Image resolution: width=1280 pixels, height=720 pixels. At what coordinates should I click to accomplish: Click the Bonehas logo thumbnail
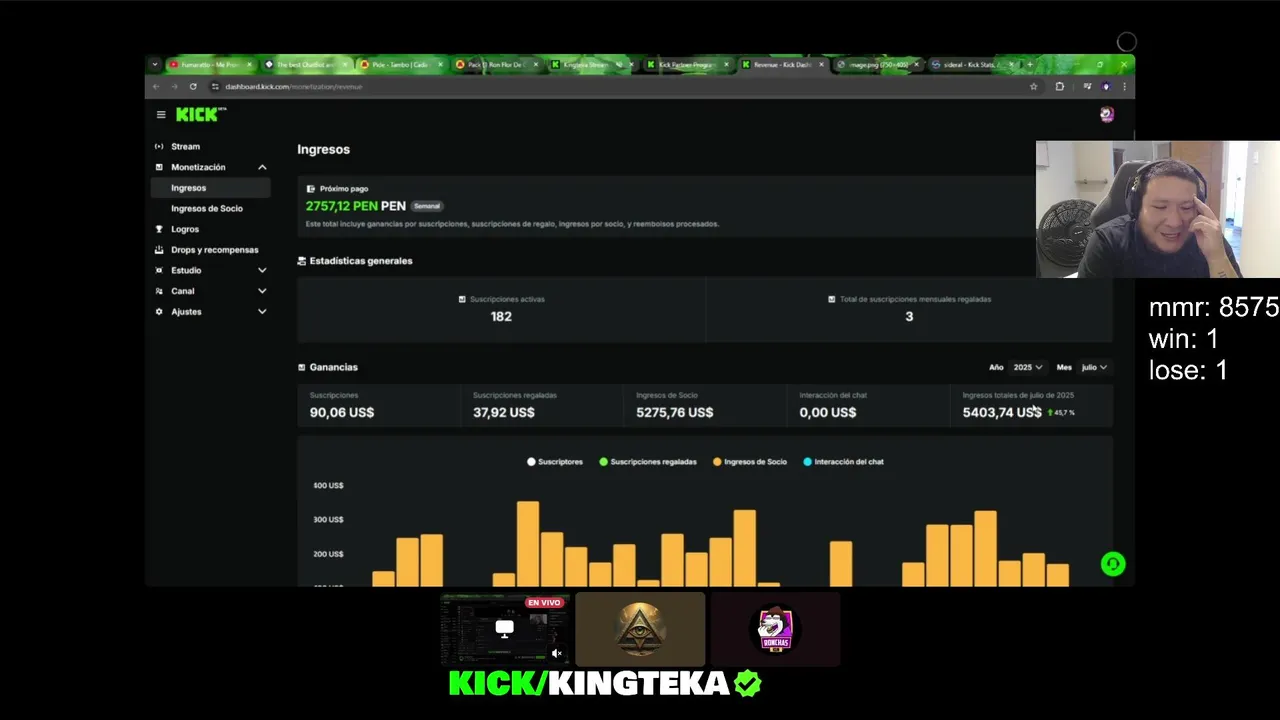(x=775, y=629)
